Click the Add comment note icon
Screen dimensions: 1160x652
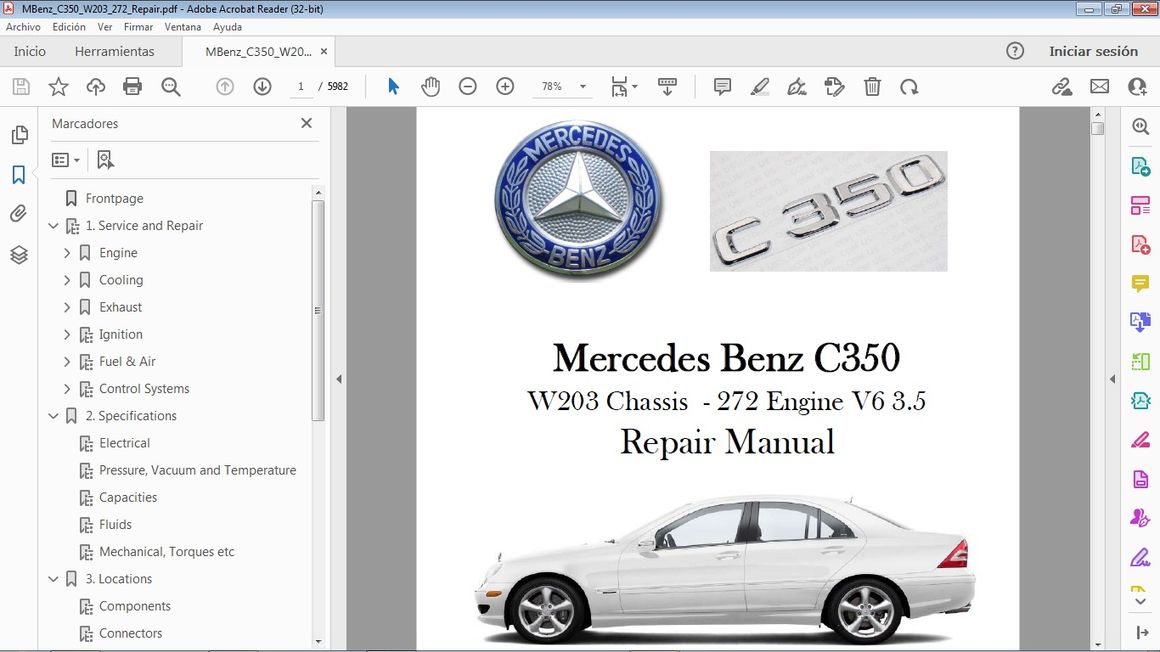pos(722,87)
